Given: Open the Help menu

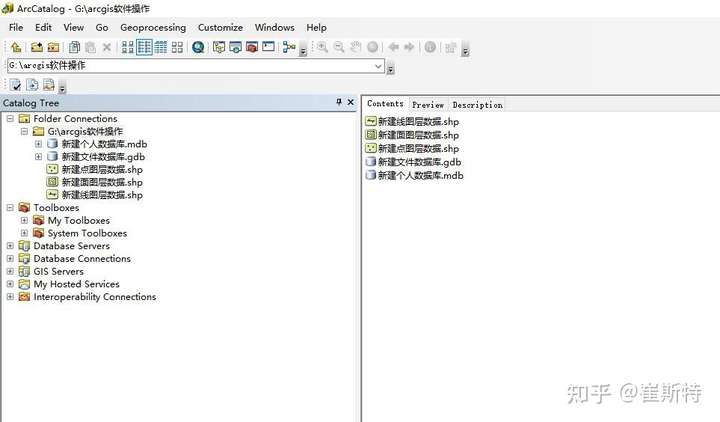Looking at the screenshot, I should click(x=316, y=28).
